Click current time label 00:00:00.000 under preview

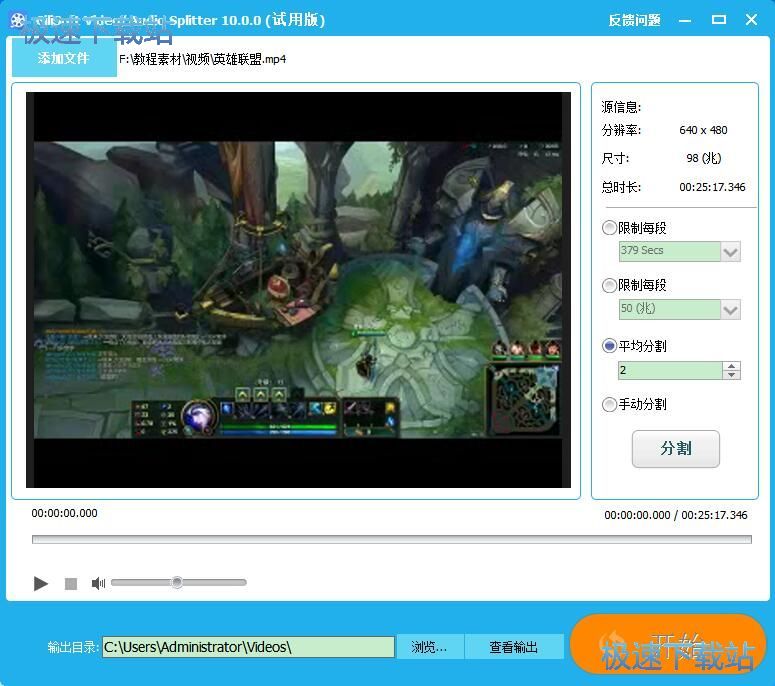(x=64, y=513)
